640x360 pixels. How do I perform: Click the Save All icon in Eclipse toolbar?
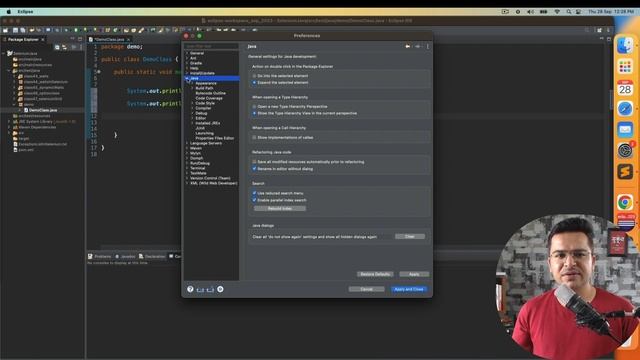click(23, 30)
